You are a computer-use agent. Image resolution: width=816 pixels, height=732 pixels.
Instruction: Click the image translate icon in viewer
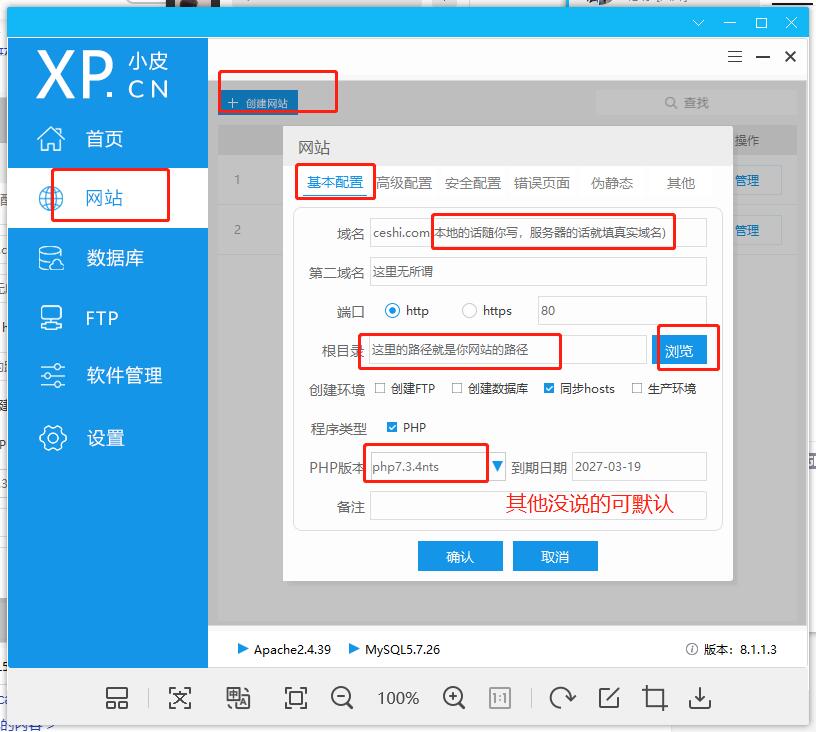click(x=238, y=698)
